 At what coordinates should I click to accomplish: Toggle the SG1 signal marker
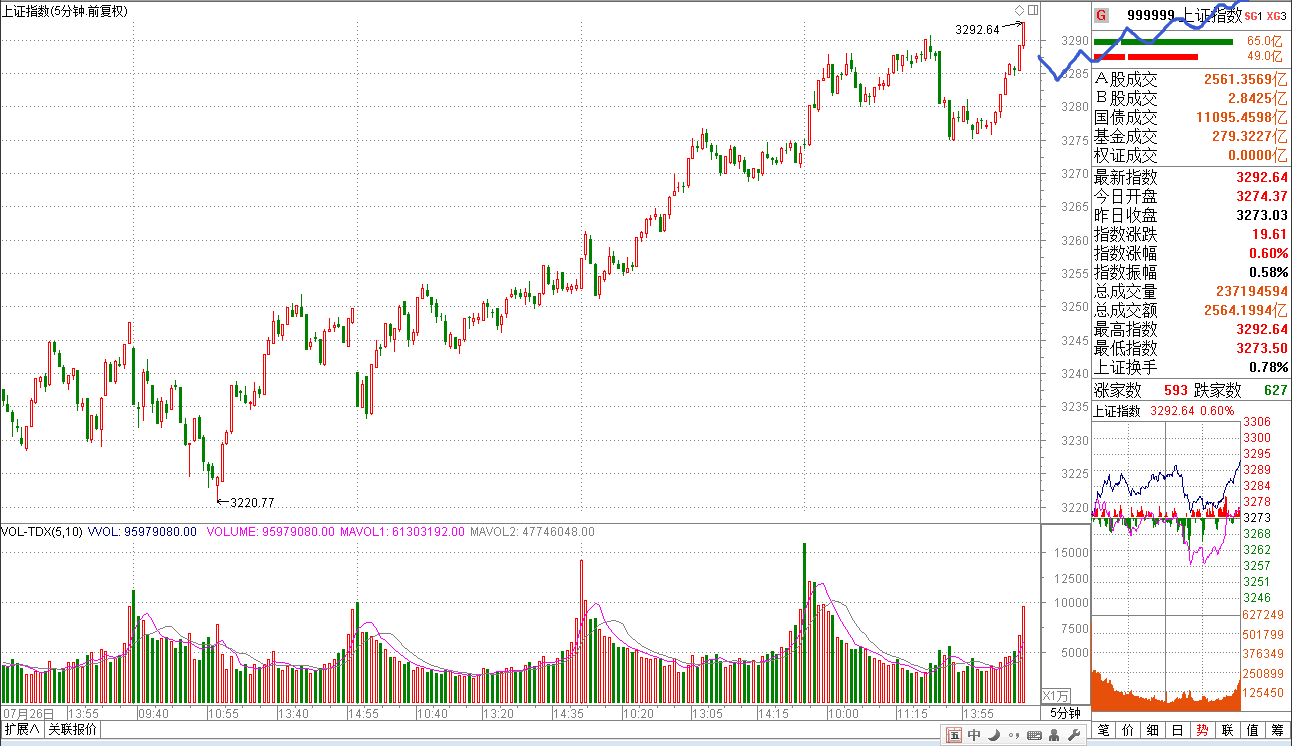1252,15
